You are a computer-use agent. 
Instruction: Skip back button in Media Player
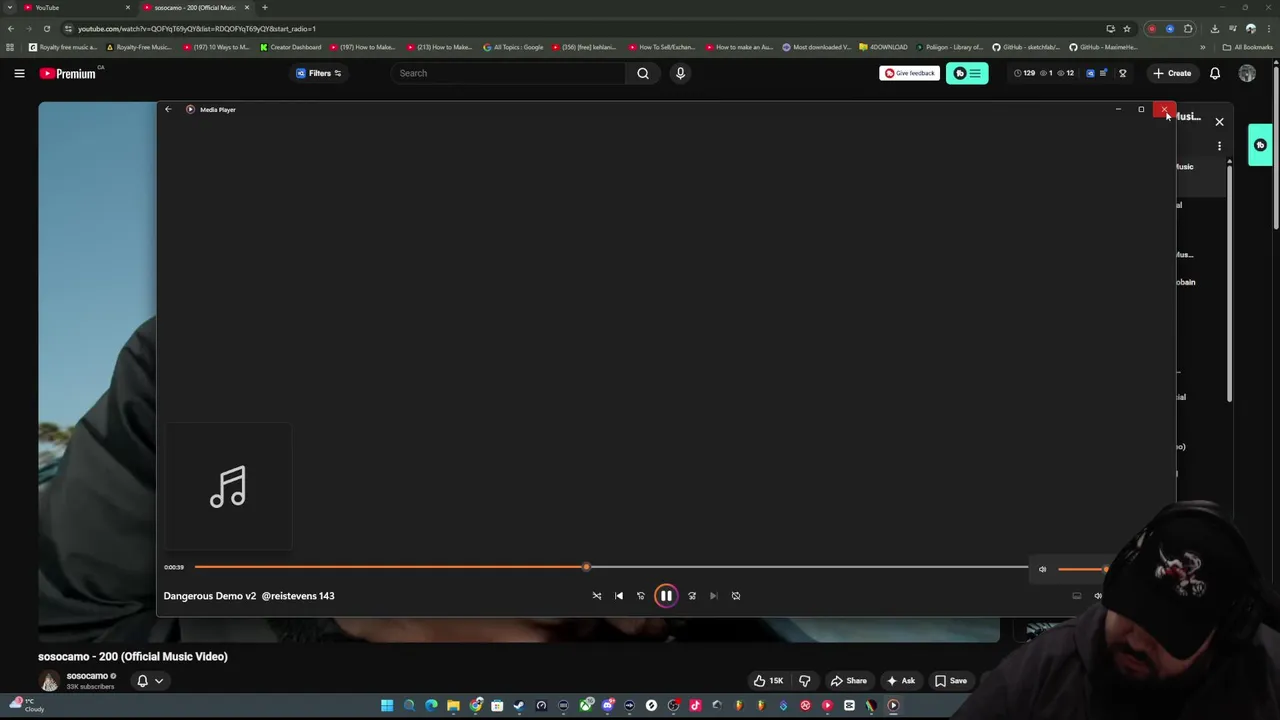click(x=641, y=596)
